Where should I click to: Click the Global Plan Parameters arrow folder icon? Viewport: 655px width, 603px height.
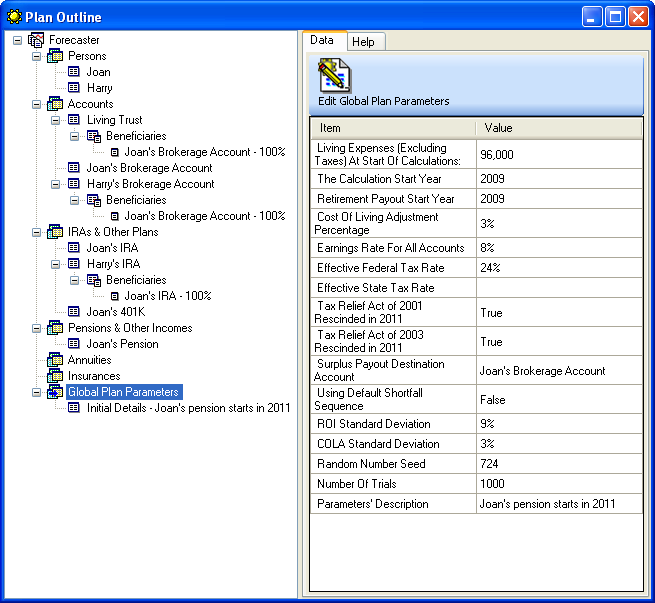(55, 392)
